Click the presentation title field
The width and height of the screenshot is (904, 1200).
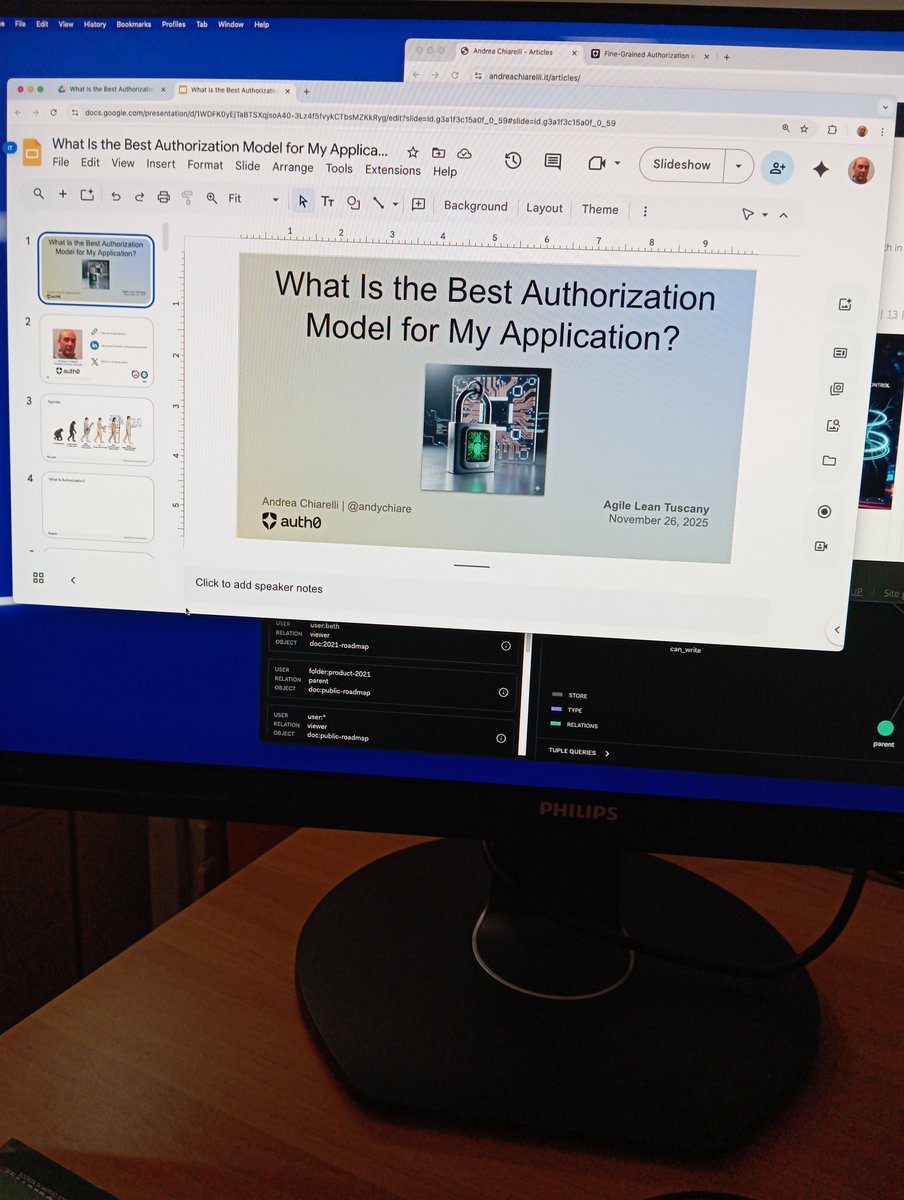(220, 147)
